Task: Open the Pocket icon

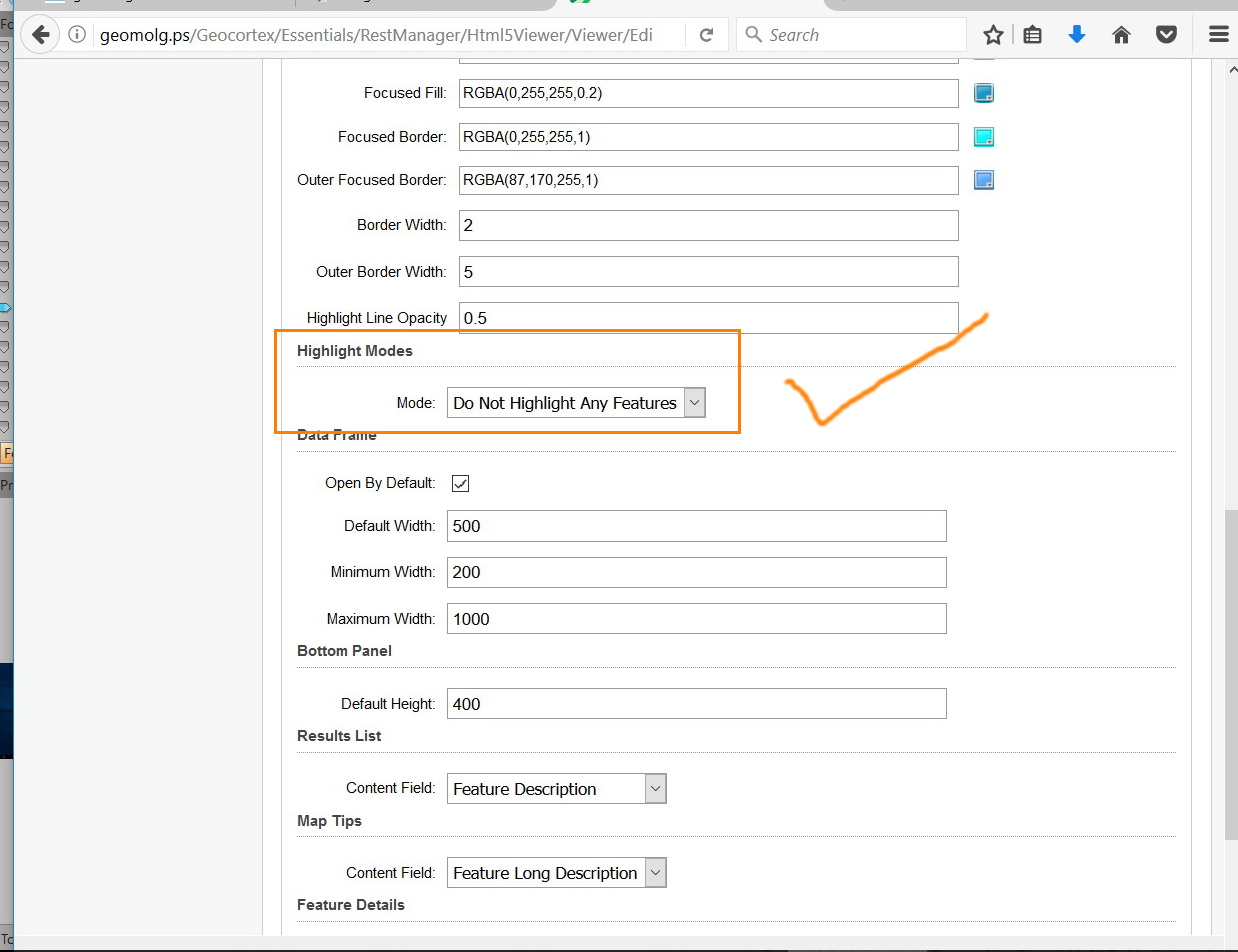Action: 1166,35
